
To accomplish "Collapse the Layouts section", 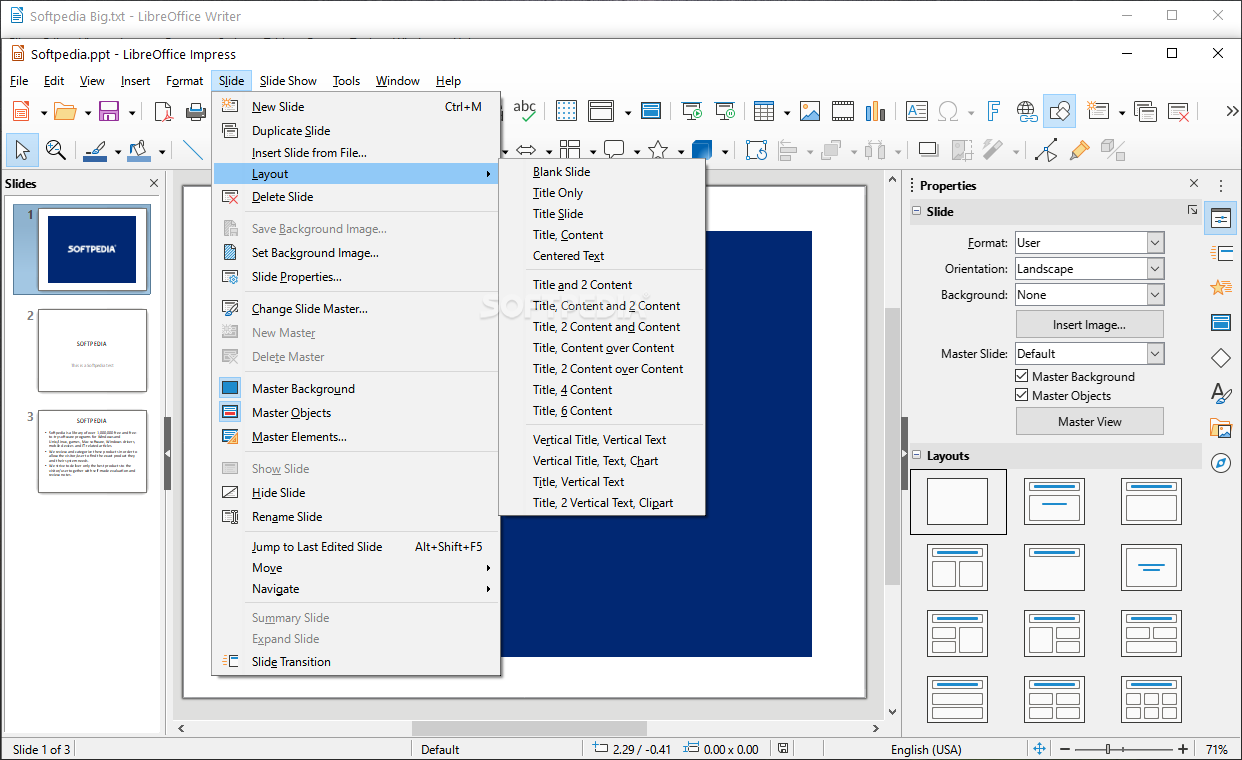I will (916, 455).
